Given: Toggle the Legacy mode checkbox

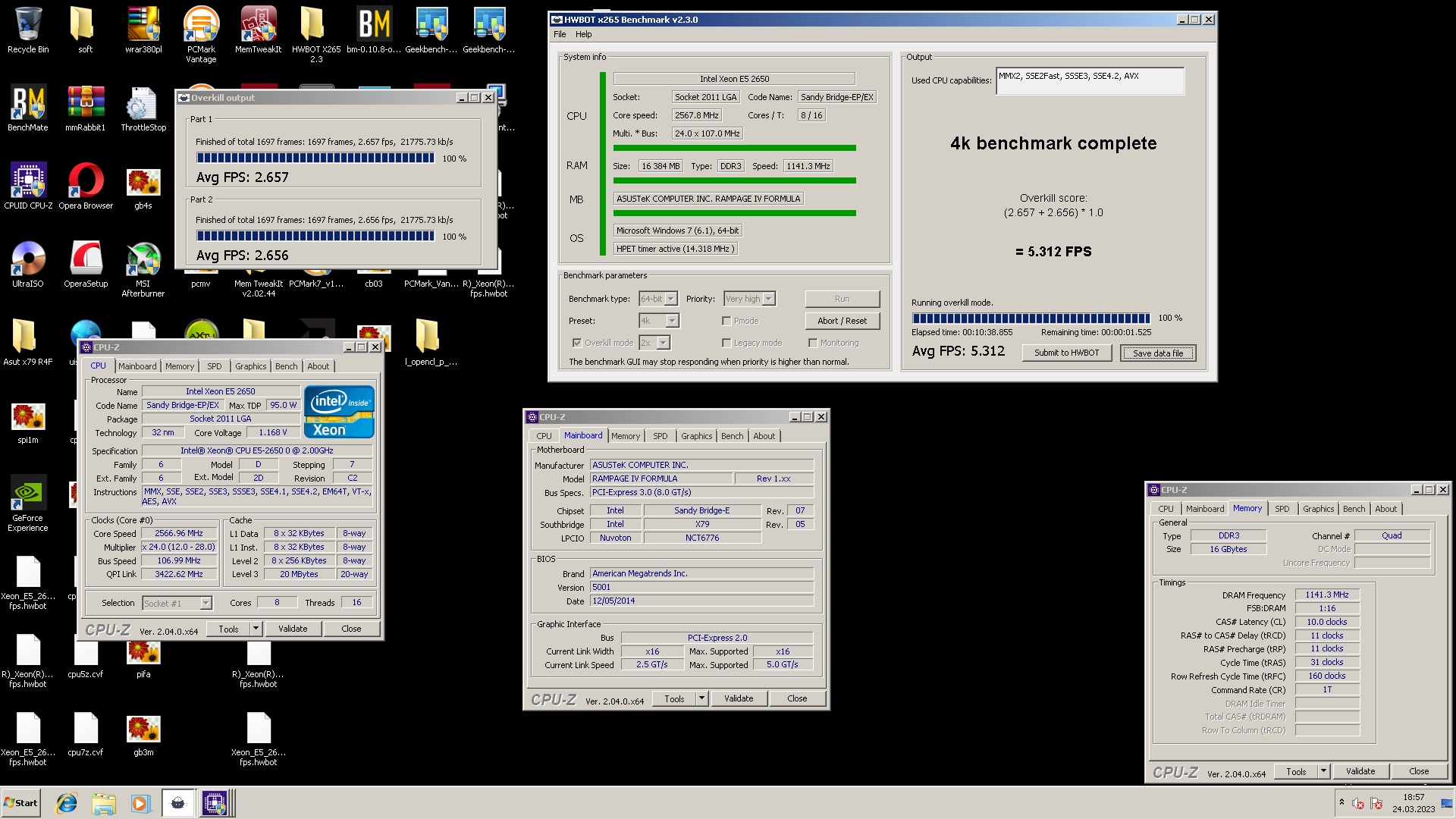Looking at the screenshot, I should pos(726,343).
